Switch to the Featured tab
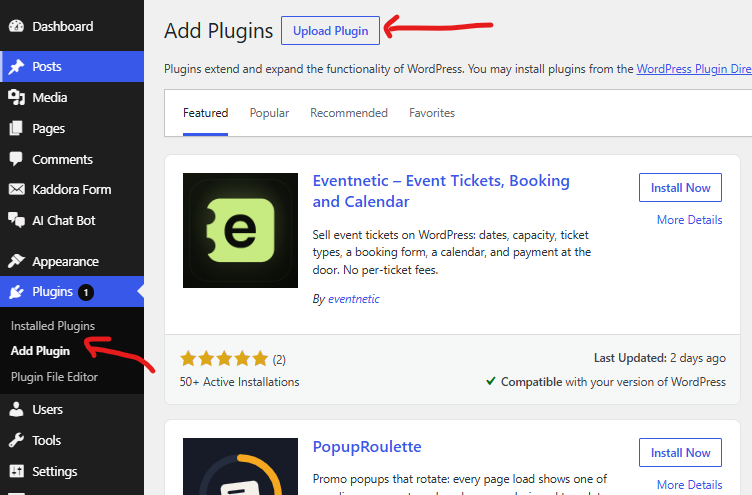Image resolution: width=752 pixels, height=495 pixels. (x=205, y=113)
